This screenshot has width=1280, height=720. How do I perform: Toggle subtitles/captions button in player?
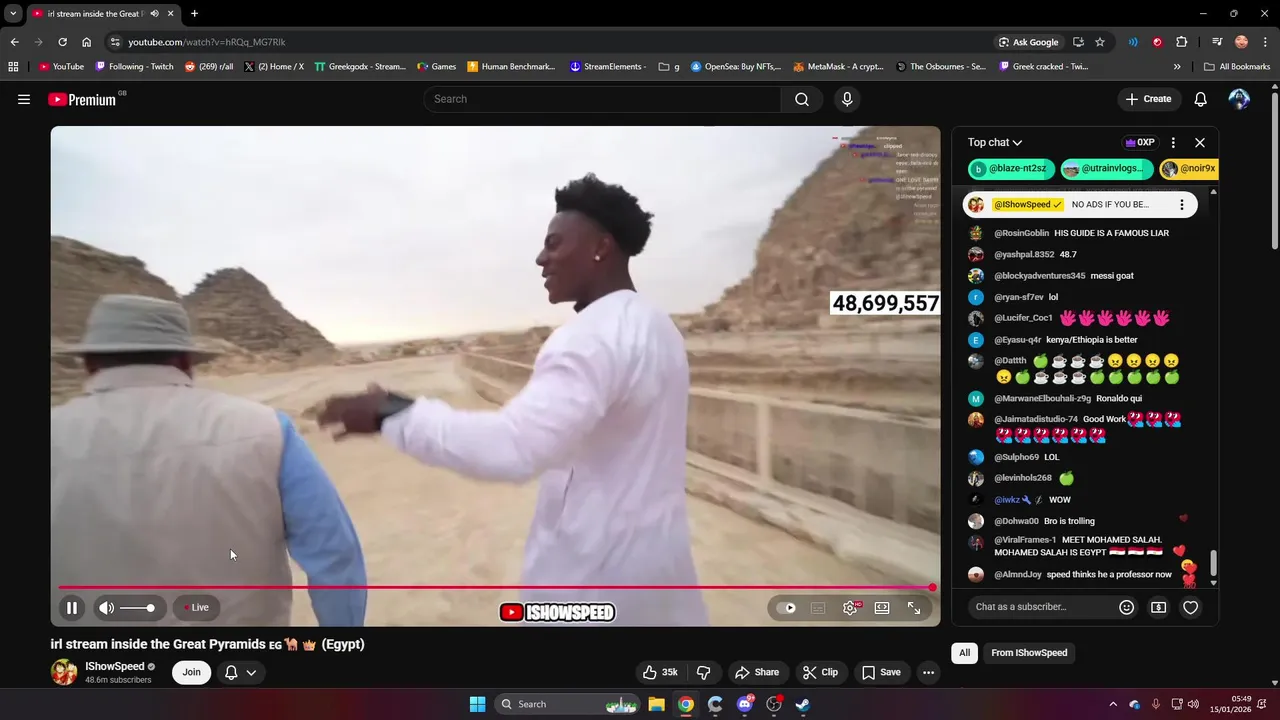[x=818, y=607]
